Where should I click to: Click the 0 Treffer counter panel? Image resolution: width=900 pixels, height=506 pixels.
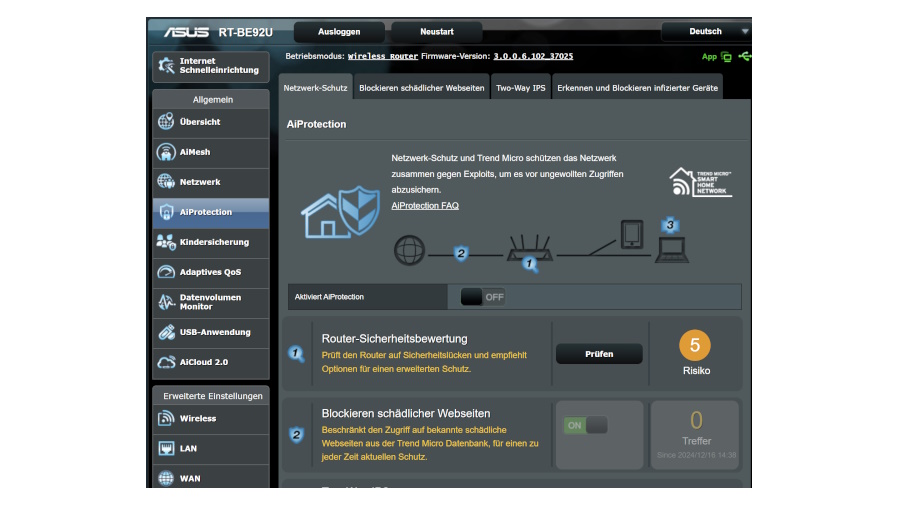pos(696,434)
